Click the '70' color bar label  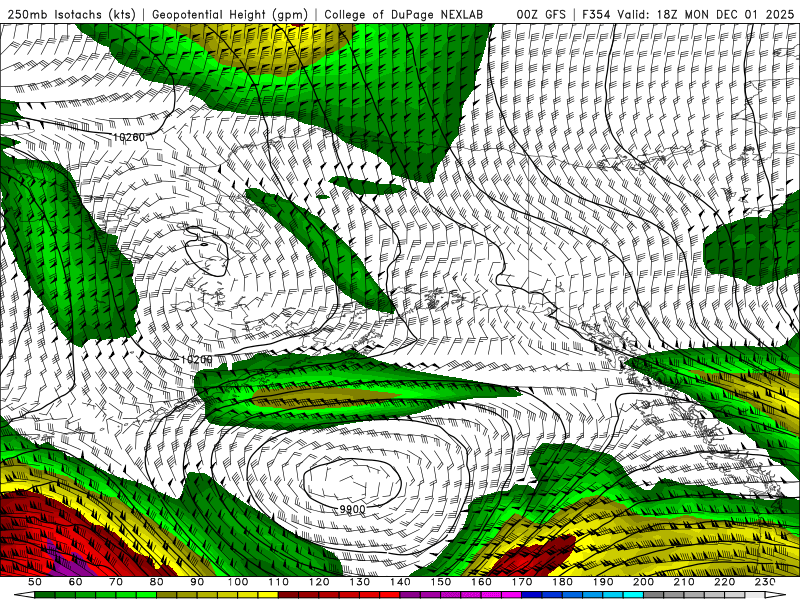coord(116,582)
